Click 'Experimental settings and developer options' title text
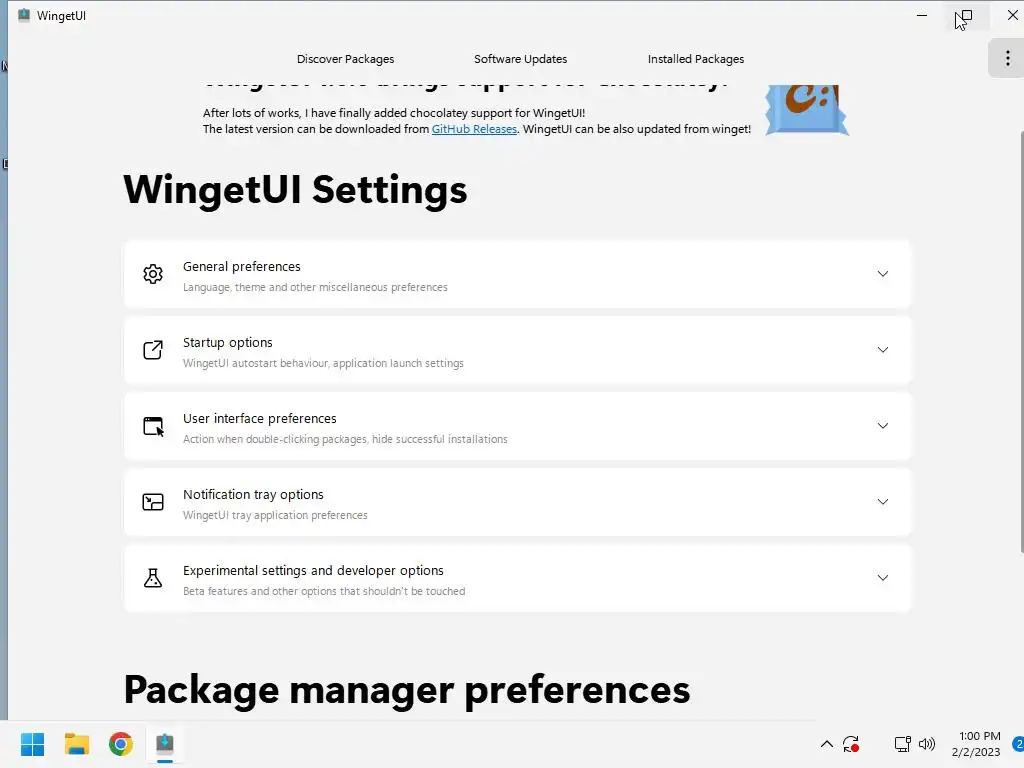 [x=313, y=571]
